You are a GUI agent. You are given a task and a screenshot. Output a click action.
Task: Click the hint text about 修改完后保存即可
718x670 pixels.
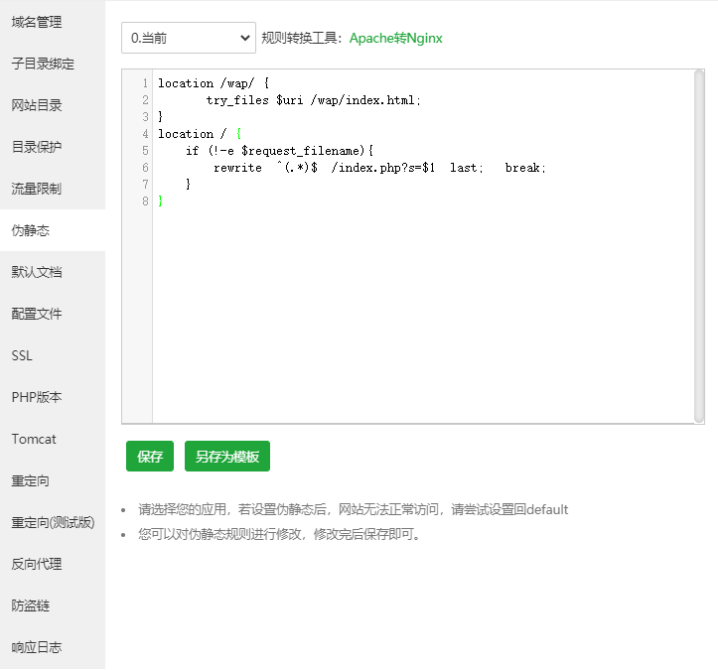click(x=279, y=534)
